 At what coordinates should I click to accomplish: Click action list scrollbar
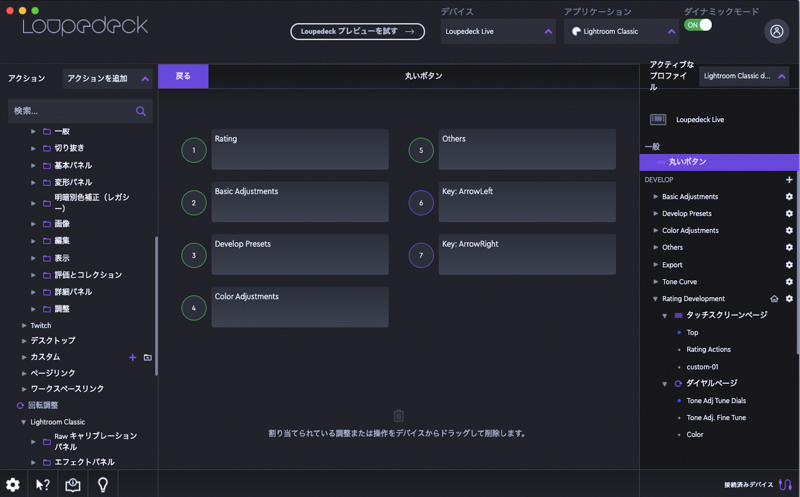pyautogui.click(x=156, y=306)
